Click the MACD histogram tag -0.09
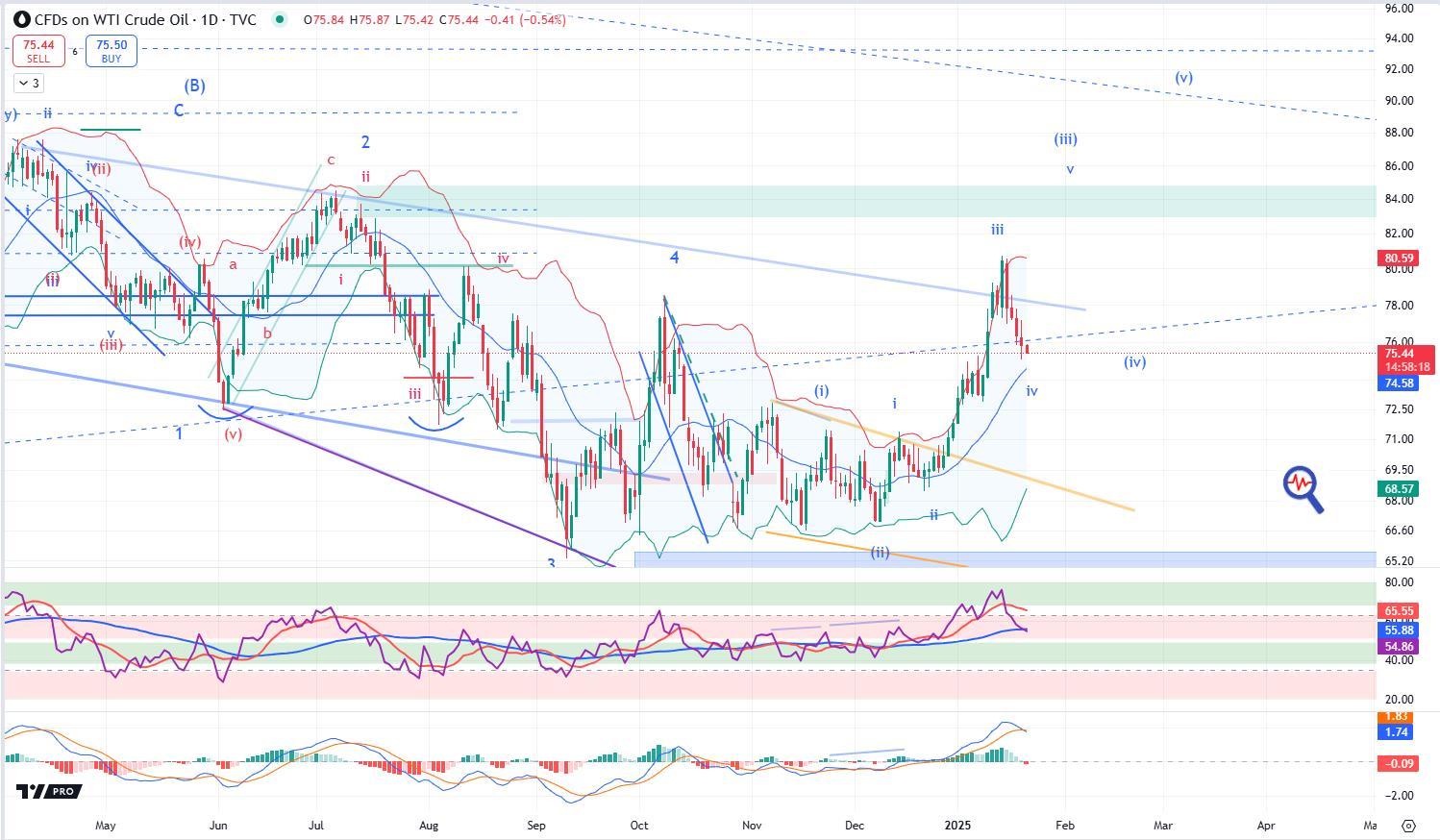This screenshot has width=1440, height=840. [x=1400, y=764]
